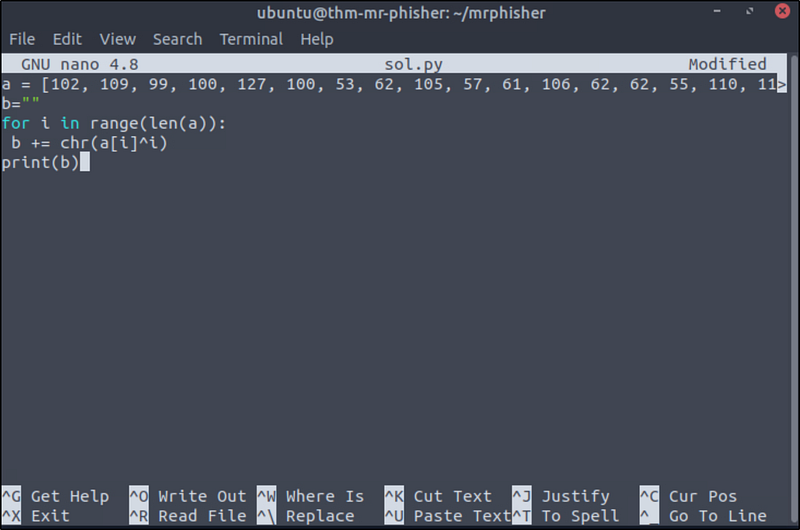The height and width of the screenshot is (530, 800).
Task: Click the ^G Get Help shortcut
Action: click(x=56, y=496)
